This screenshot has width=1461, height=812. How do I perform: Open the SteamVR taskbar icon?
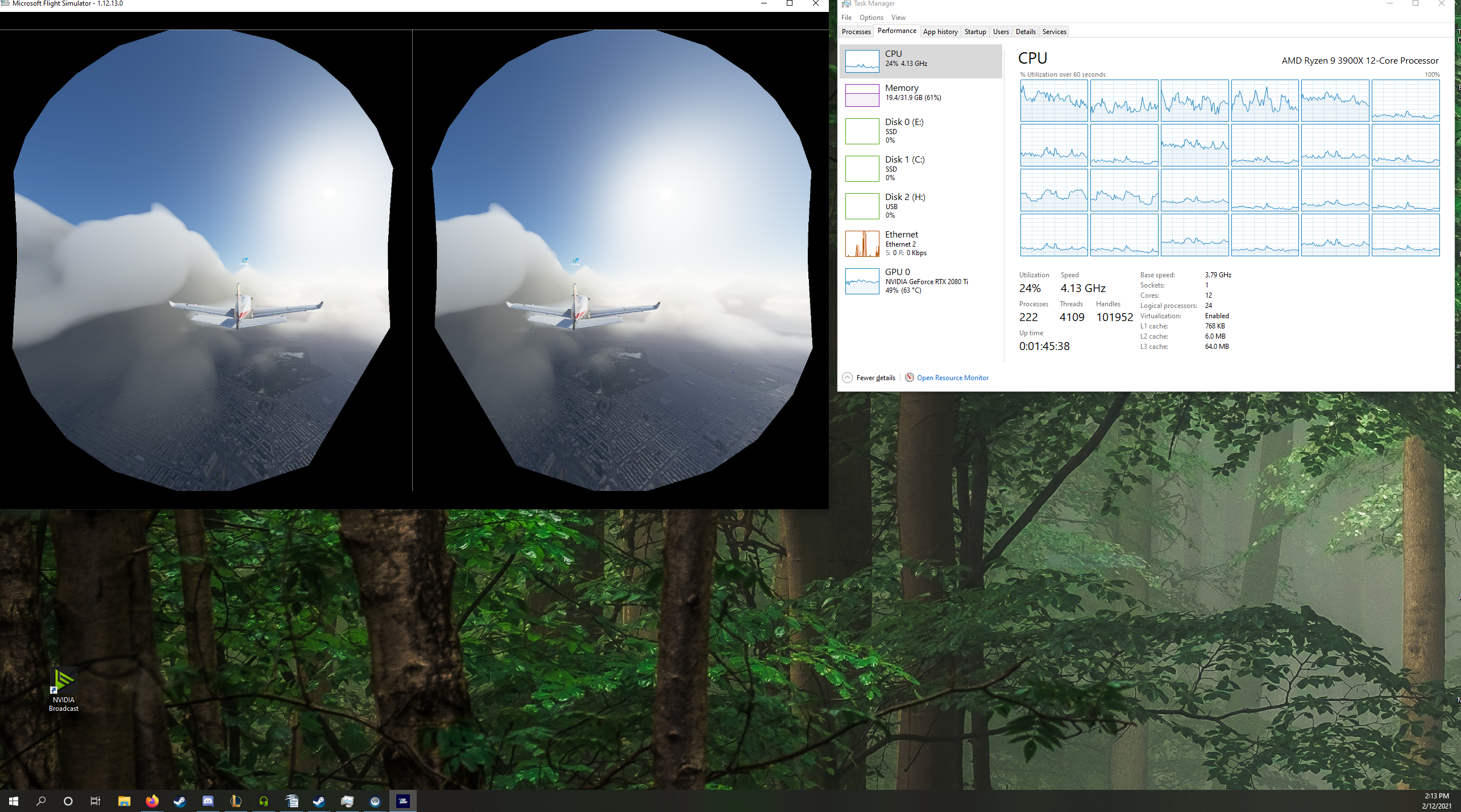tap(375, 801)
